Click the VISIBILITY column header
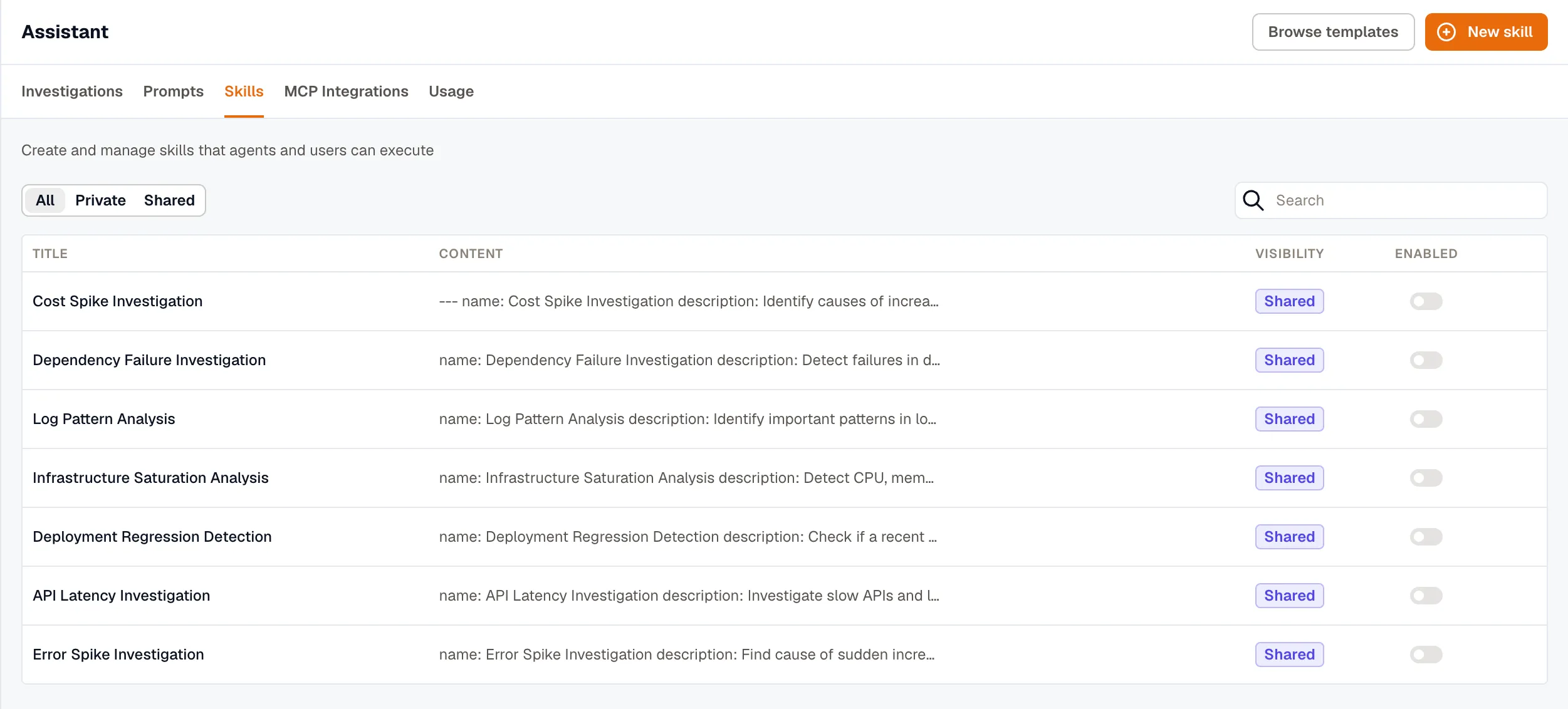Image resolution: width=1568 pixels, height=709 pixels. 1289,254
